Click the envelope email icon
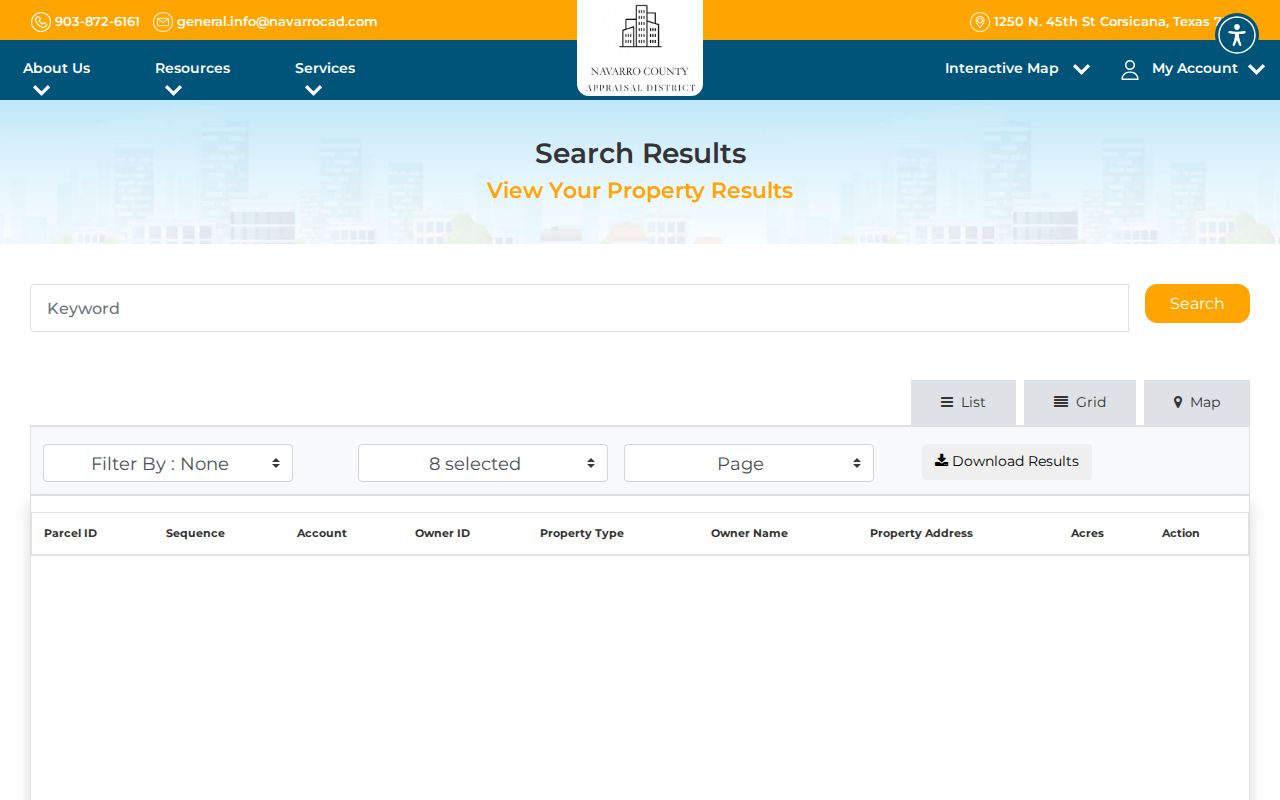The image size is (1280, 800). pos(163,22)
